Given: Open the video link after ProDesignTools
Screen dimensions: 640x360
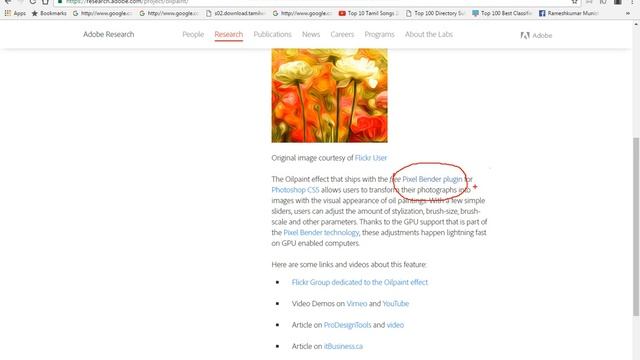Looking at the screenshot, I should [x=395, y=325].
